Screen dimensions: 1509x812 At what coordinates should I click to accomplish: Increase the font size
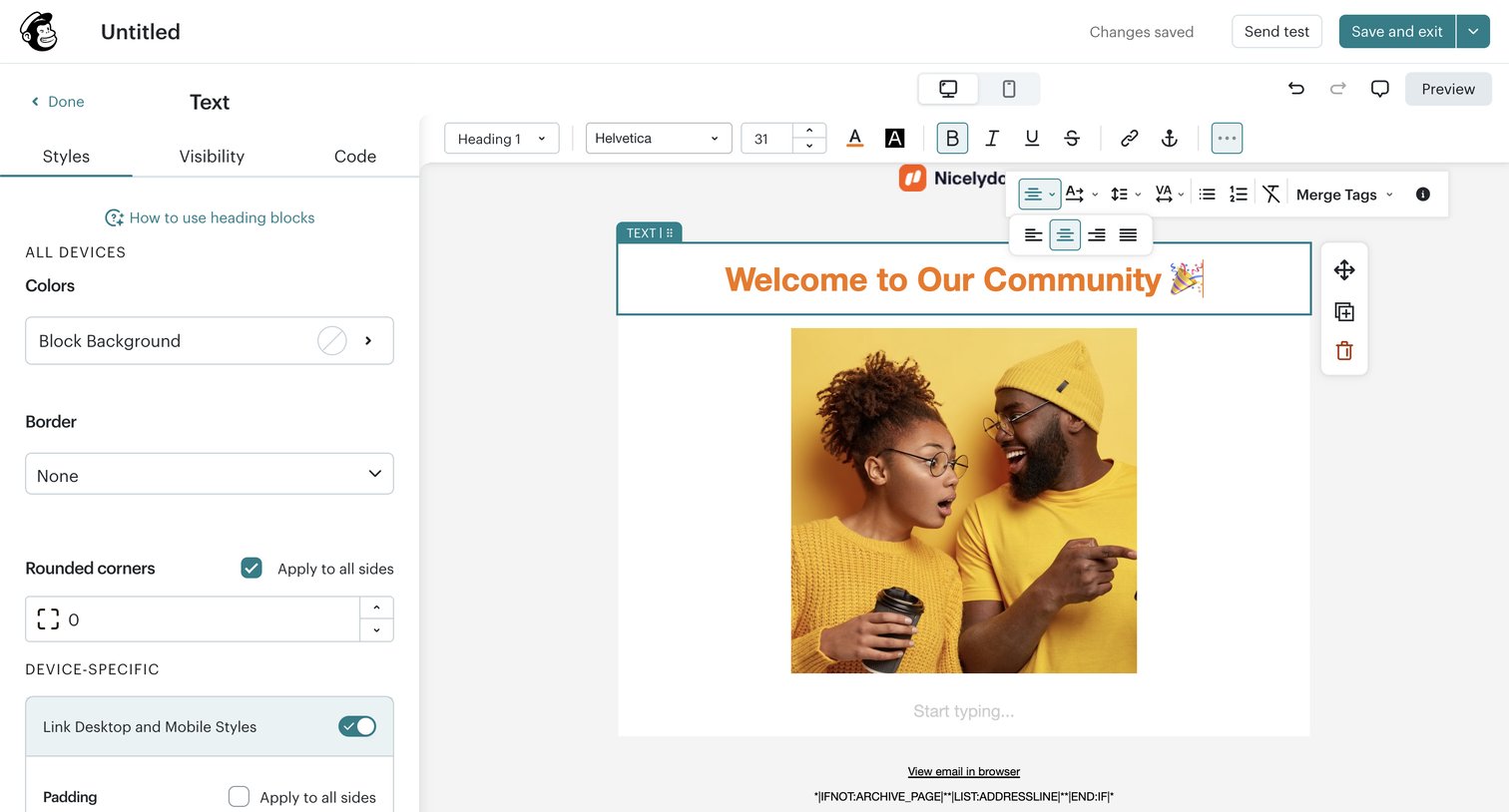click(809, 131)
